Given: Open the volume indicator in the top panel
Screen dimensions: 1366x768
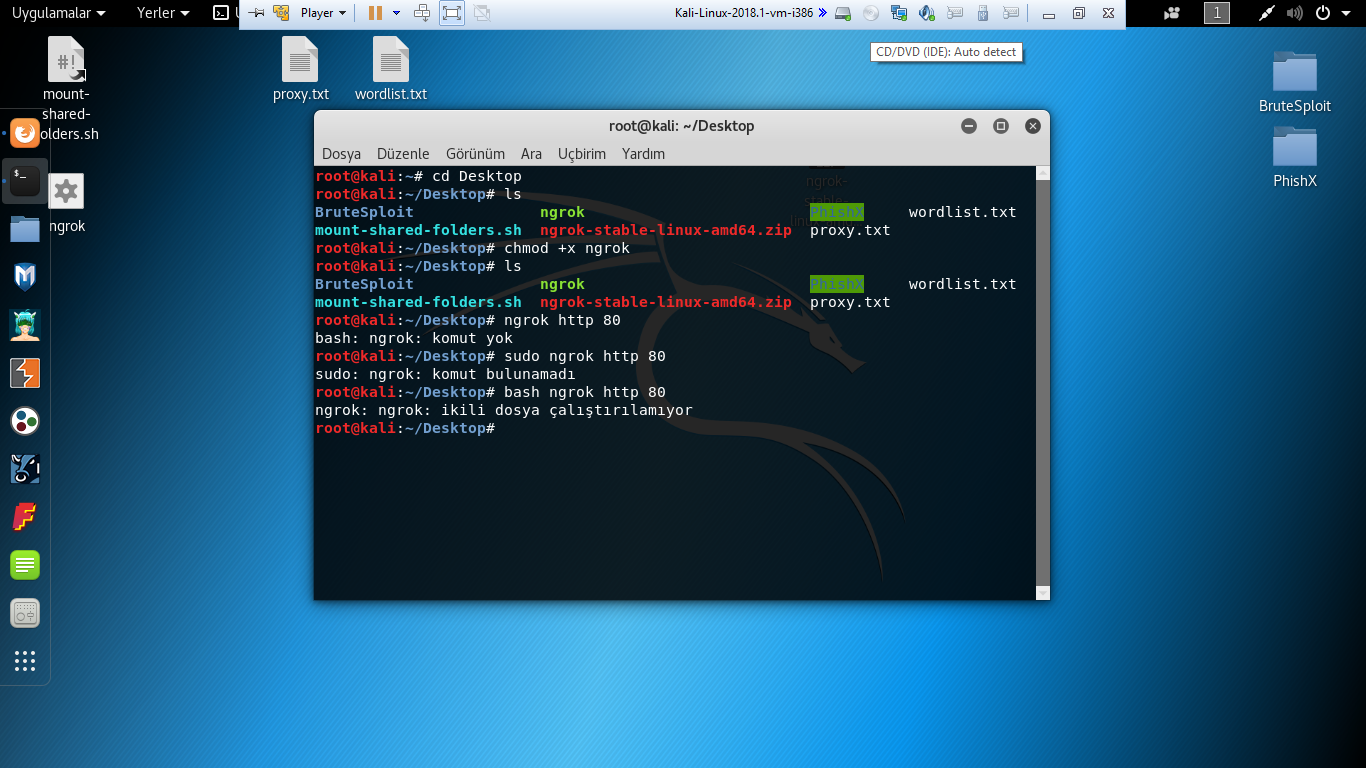Looking at the screenshot, I should click(1295, 13).
